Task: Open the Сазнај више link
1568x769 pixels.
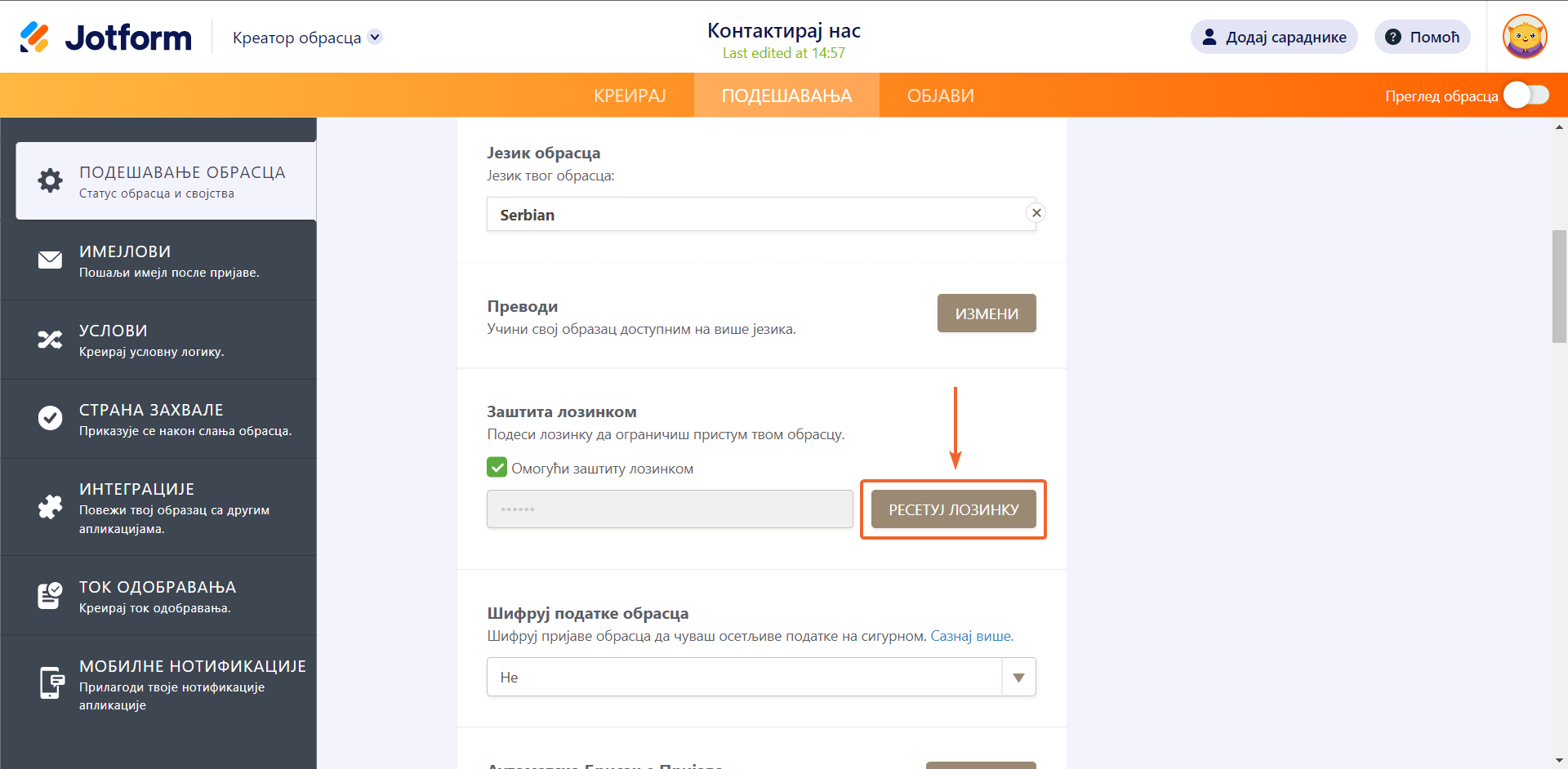Action: point(971,636)
